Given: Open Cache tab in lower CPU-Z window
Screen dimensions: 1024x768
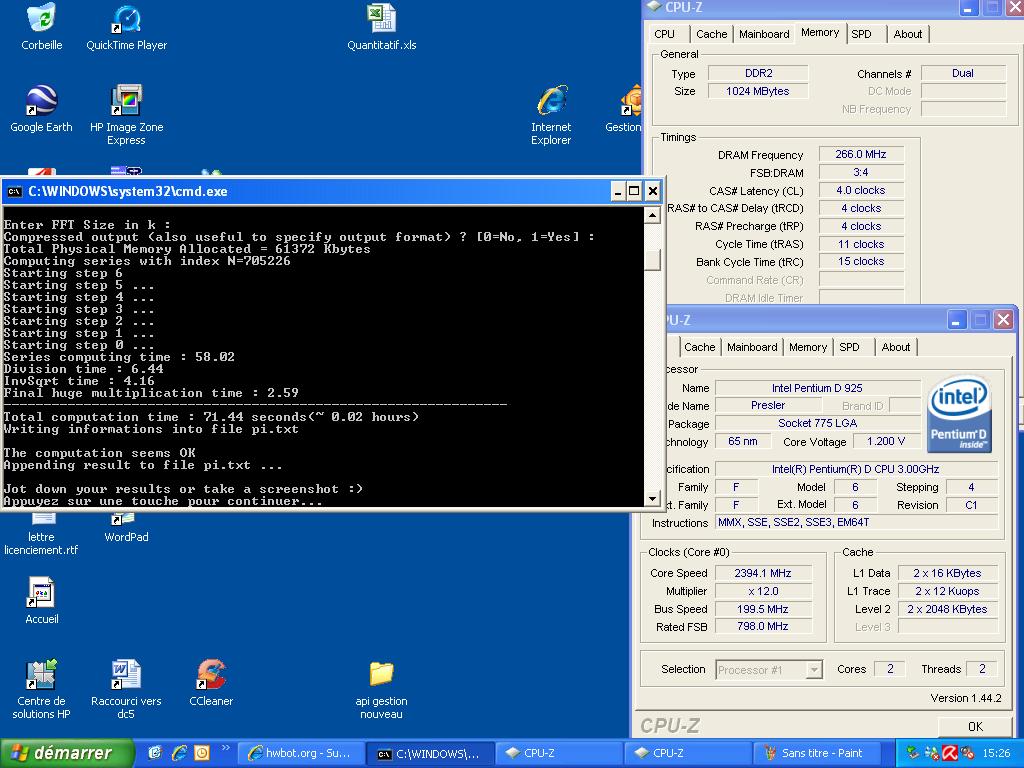Looking at the screenshot, I should [x=699, y=347].
